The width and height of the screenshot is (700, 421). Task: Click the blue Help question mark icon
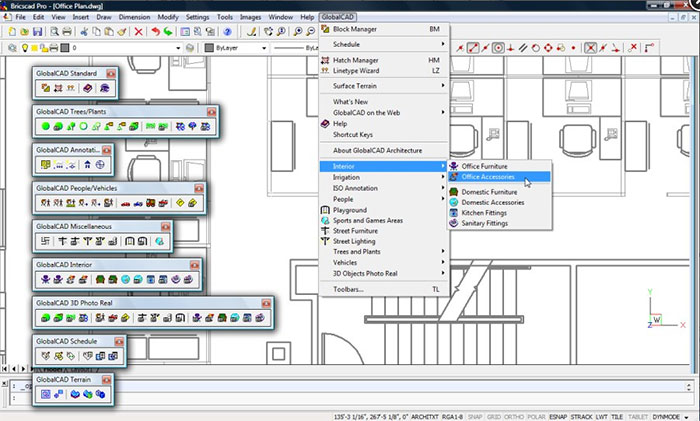click(x=228, y=32)
